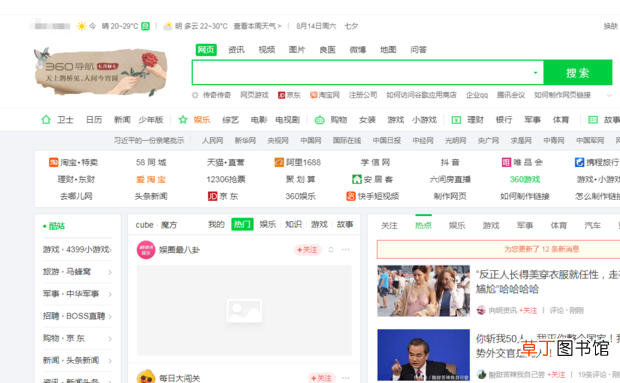Click the 唯品会 pink icon
Viewport: 620px width, 383px height.
506,162
